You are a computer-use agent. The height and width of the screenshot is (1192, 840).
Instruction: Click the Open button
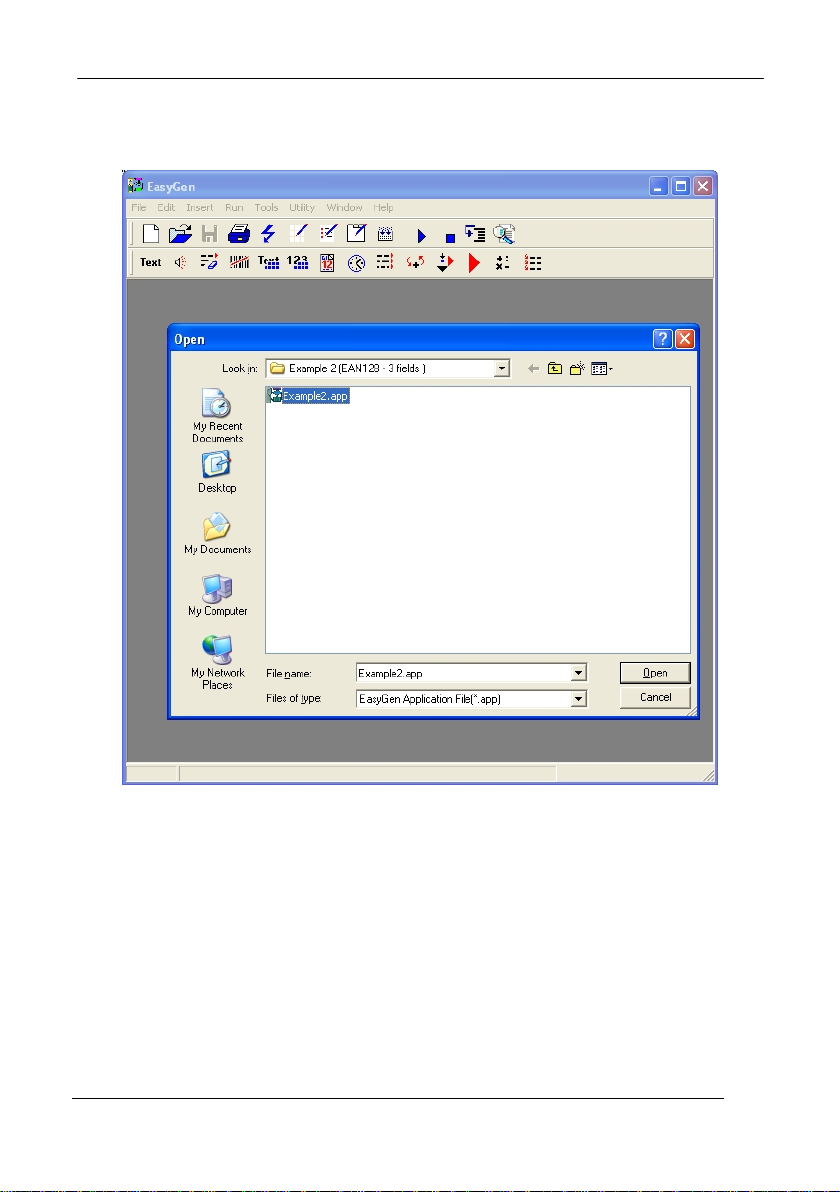[x=655, y=673]
